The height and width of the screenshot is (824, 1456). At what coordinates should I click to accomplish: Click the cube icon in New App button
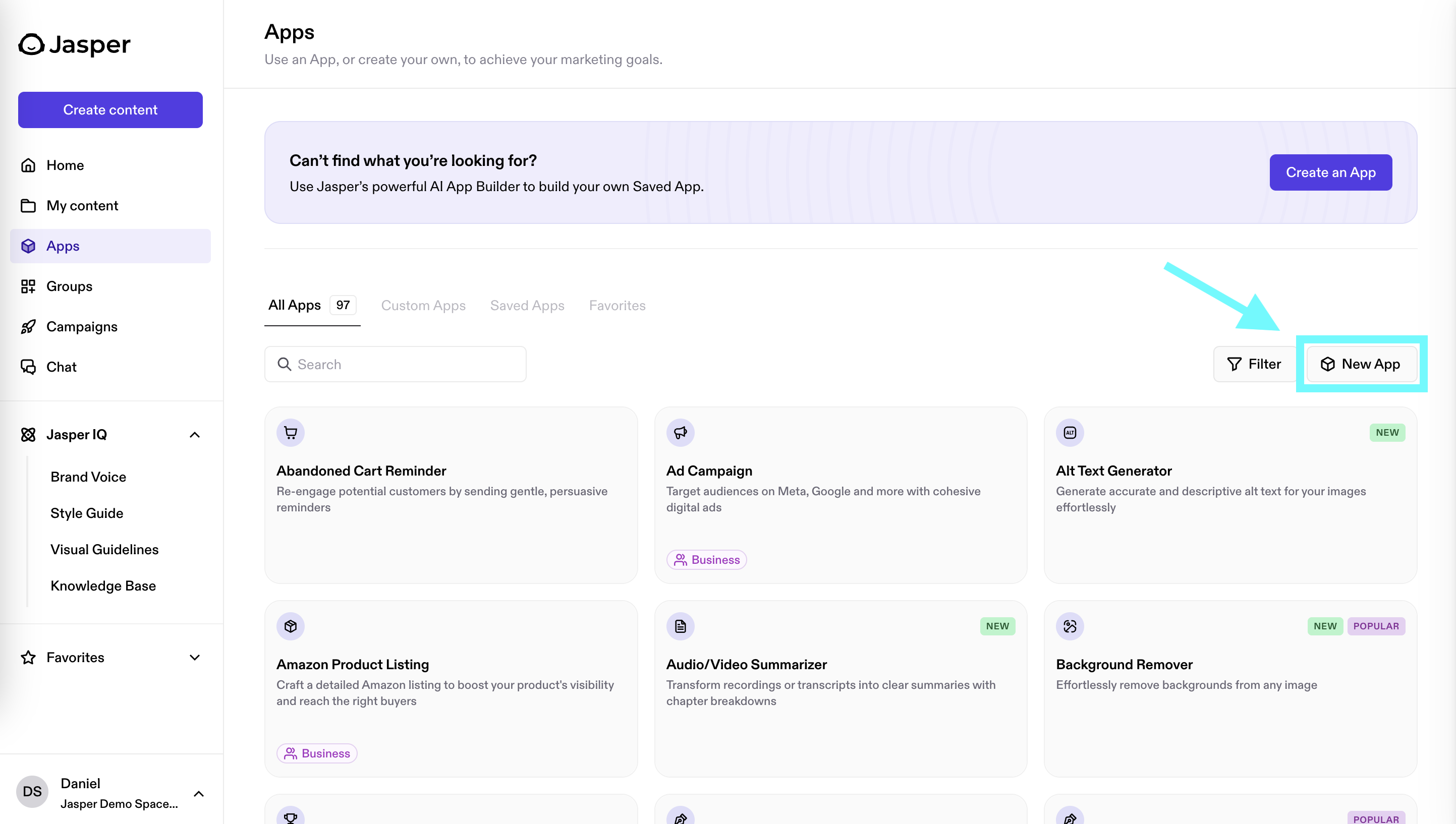1327,364
